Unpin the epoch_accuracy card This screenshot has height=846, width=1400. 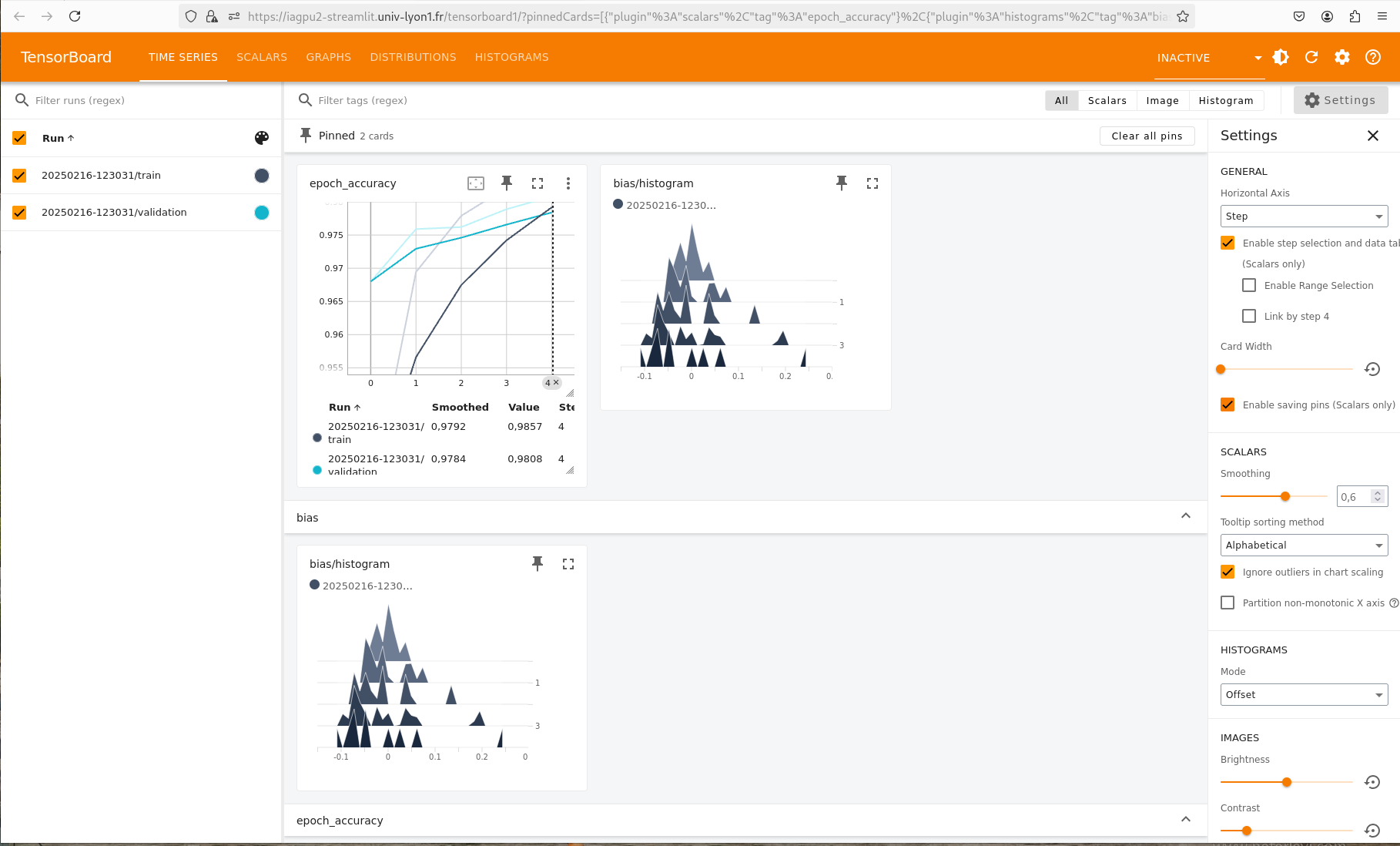(x=507, y=183)
